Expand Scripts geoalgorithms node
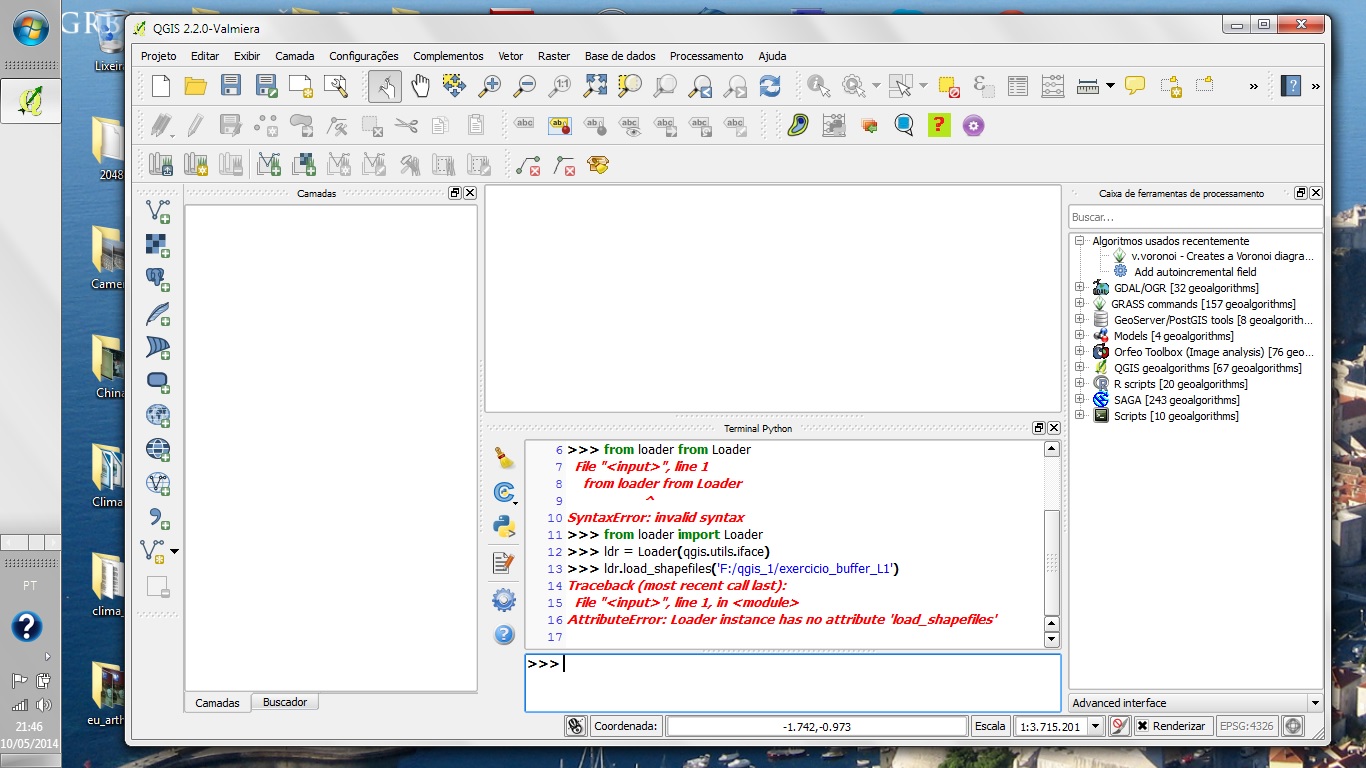Viewport: 1366px width, 768px height. [x=1080, y=416]
